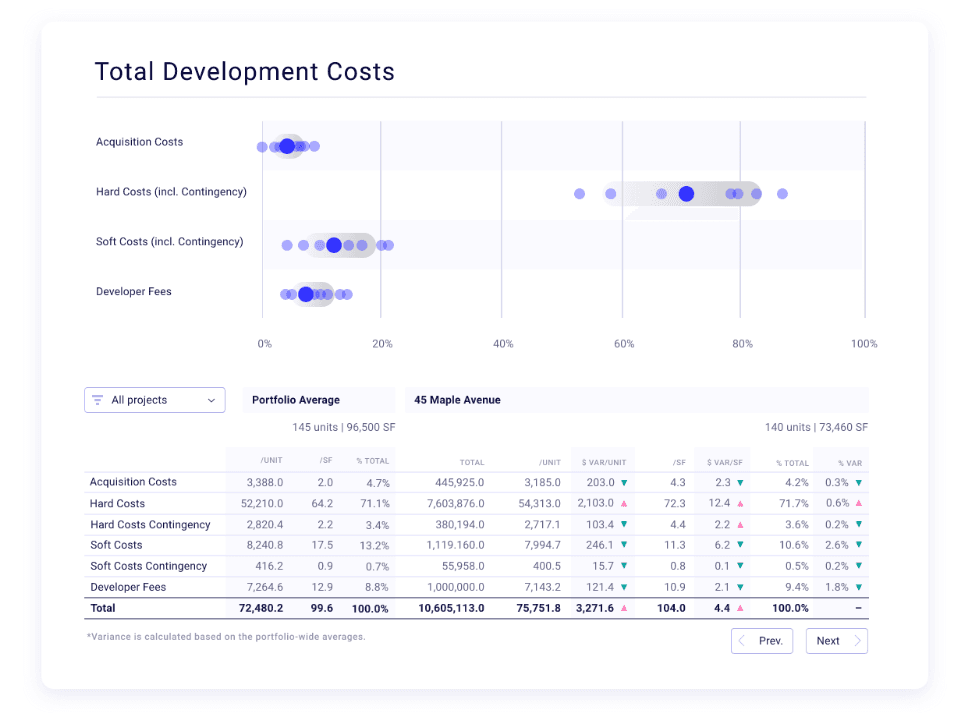Select the large Acquisition Costs chart dot
978x718 pixels.
click(x=287, y=147)
